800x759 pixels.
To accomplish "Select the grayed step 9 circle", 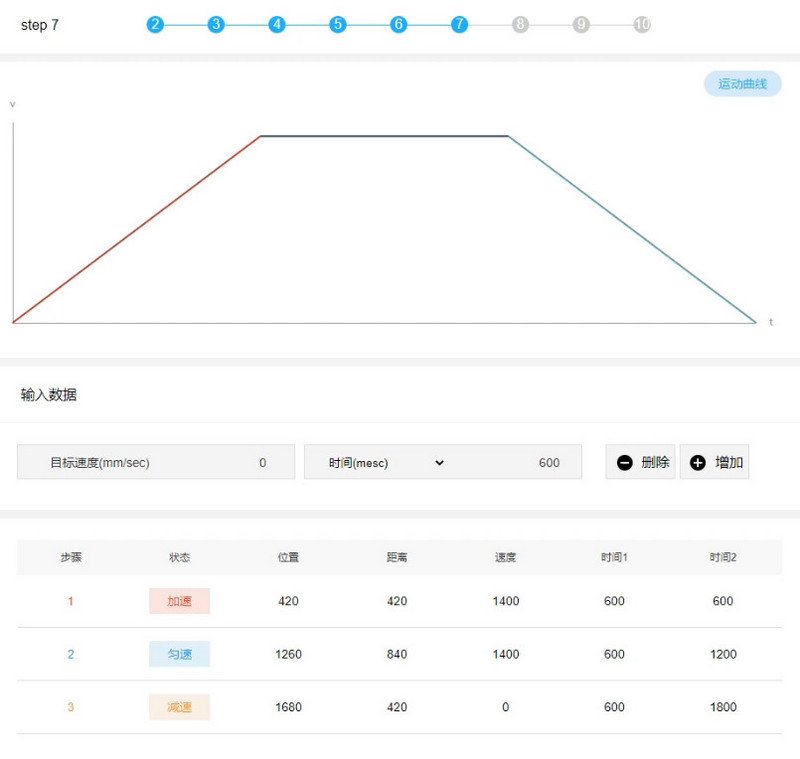I will [x=581, y=24].
